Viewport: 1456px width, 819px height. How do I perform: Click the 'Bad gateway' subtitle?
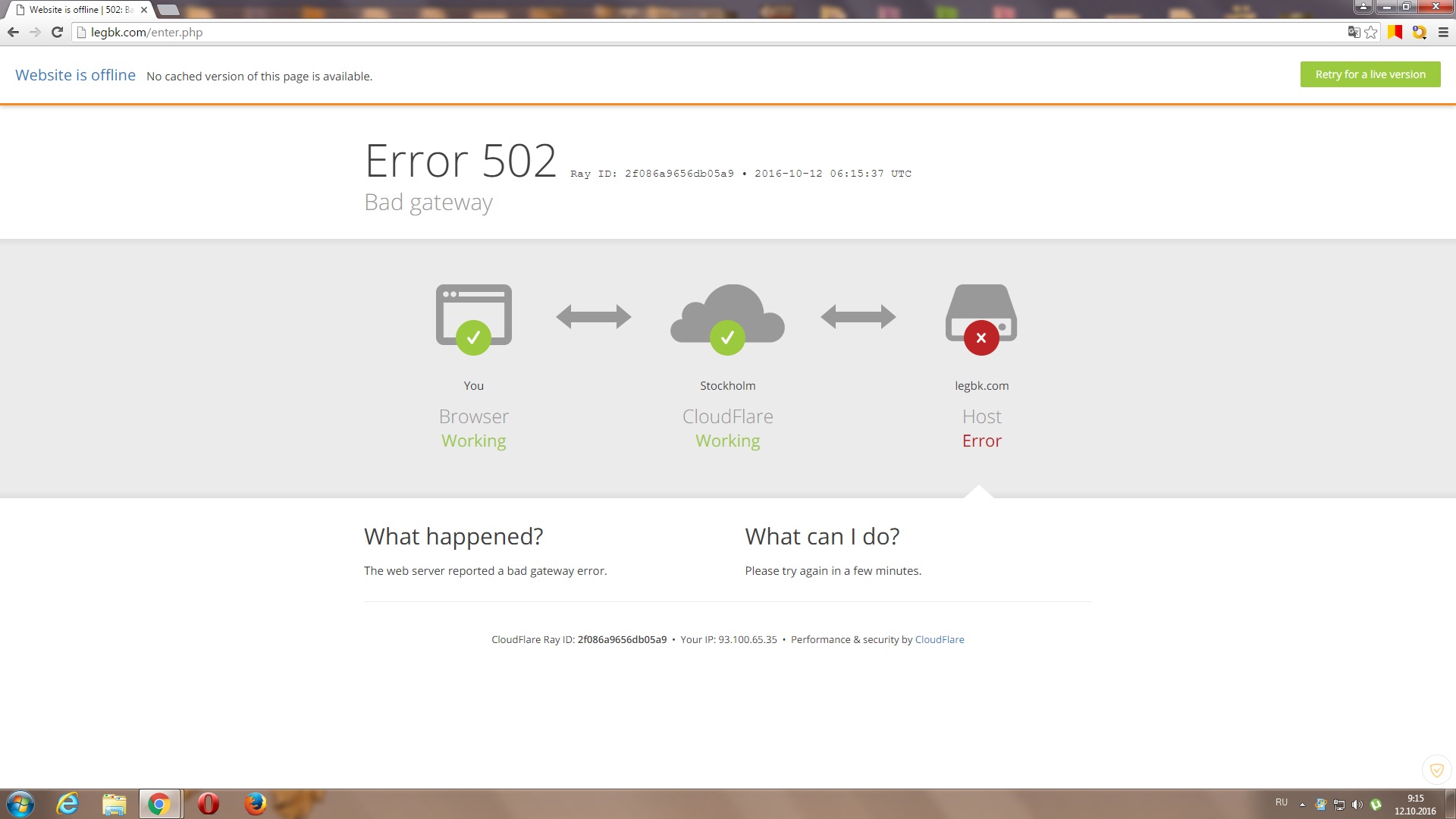(x=428, y=202)
